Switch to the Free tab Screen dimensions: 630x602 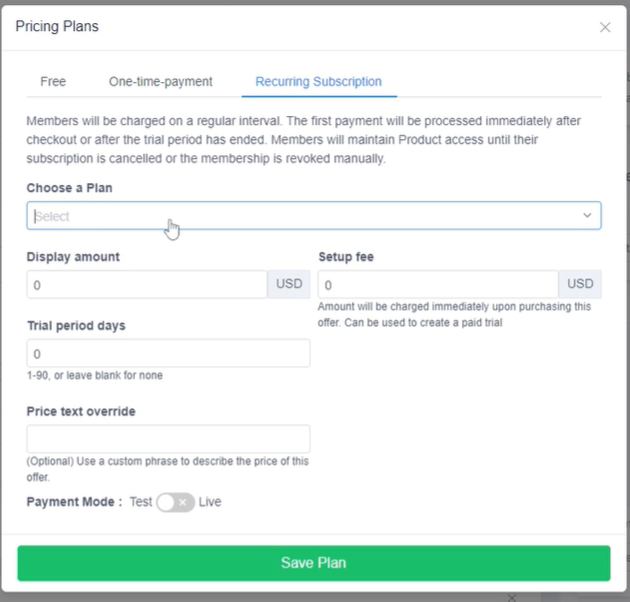click(x=53, y=81)
